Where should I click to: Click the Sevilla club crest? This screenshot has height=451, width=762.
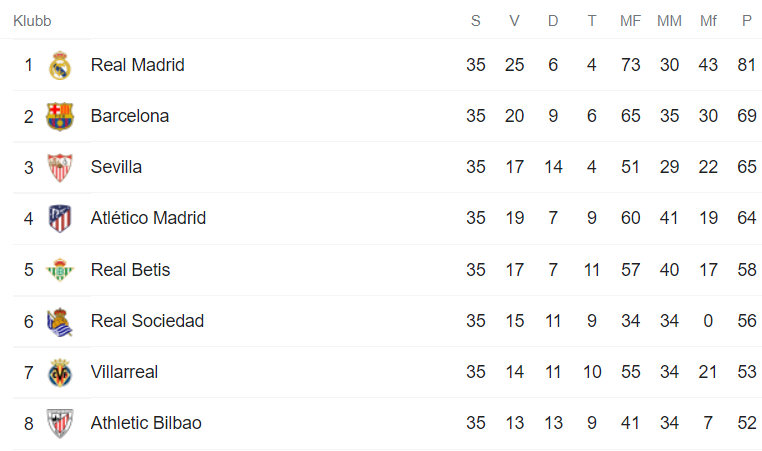pyautogui.click(x=60, y=167)
